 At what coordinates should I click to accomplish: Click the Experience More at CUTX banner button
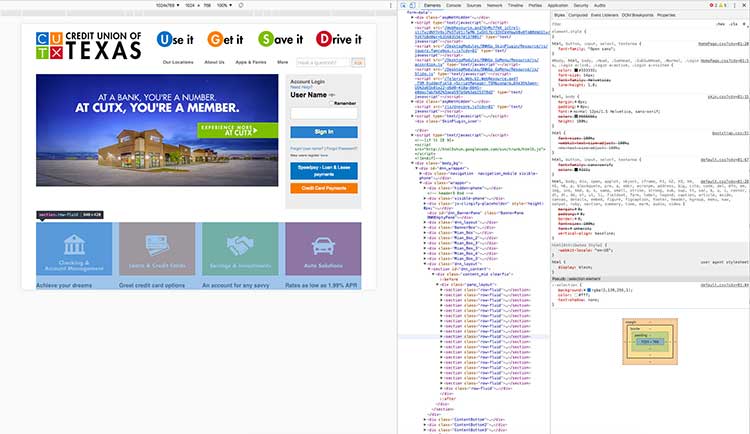pyautogui.click(x=237, y=130)
